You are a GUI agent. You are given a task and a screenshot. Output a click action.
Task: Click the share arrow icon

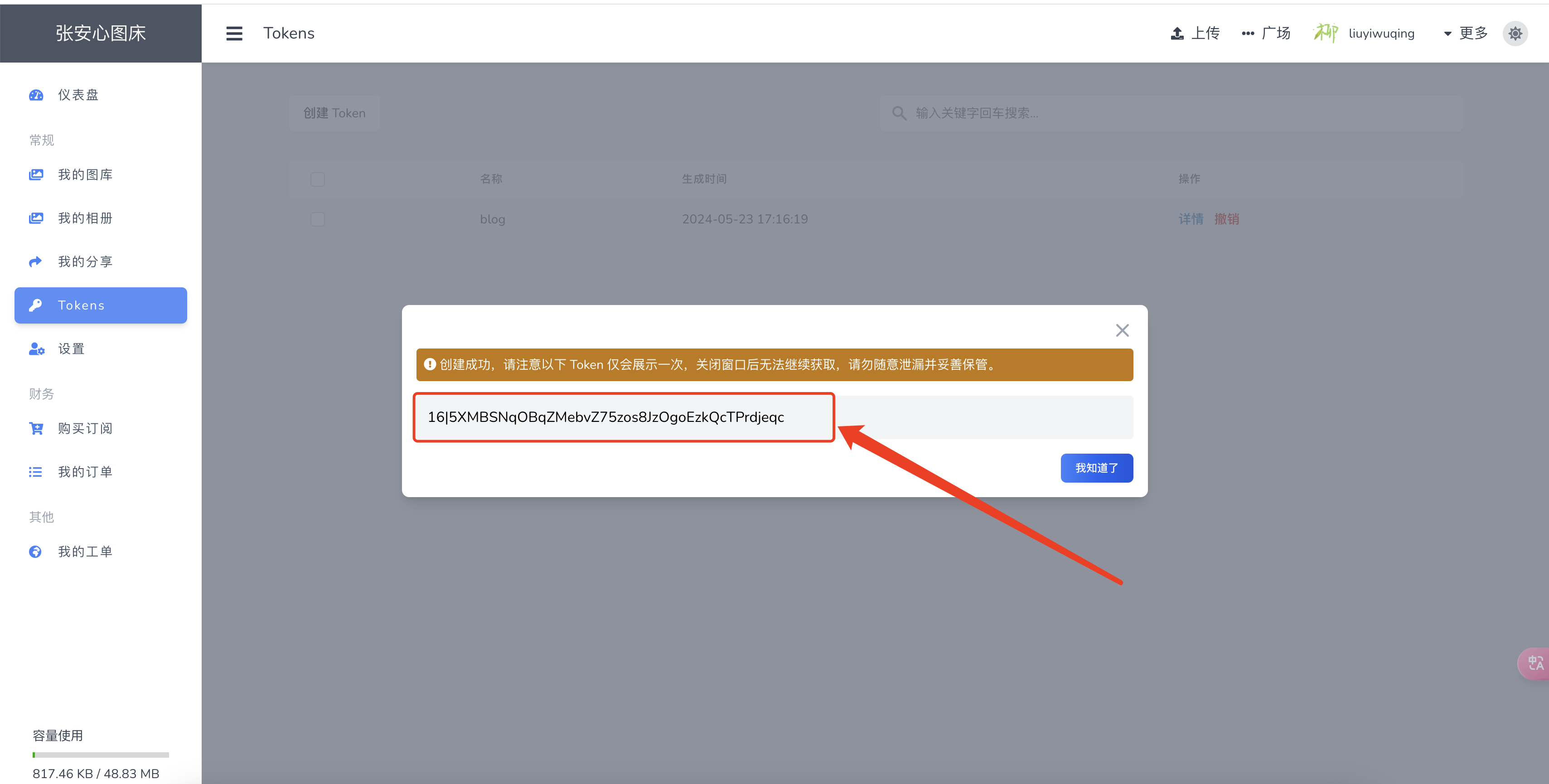click(35, 261)
